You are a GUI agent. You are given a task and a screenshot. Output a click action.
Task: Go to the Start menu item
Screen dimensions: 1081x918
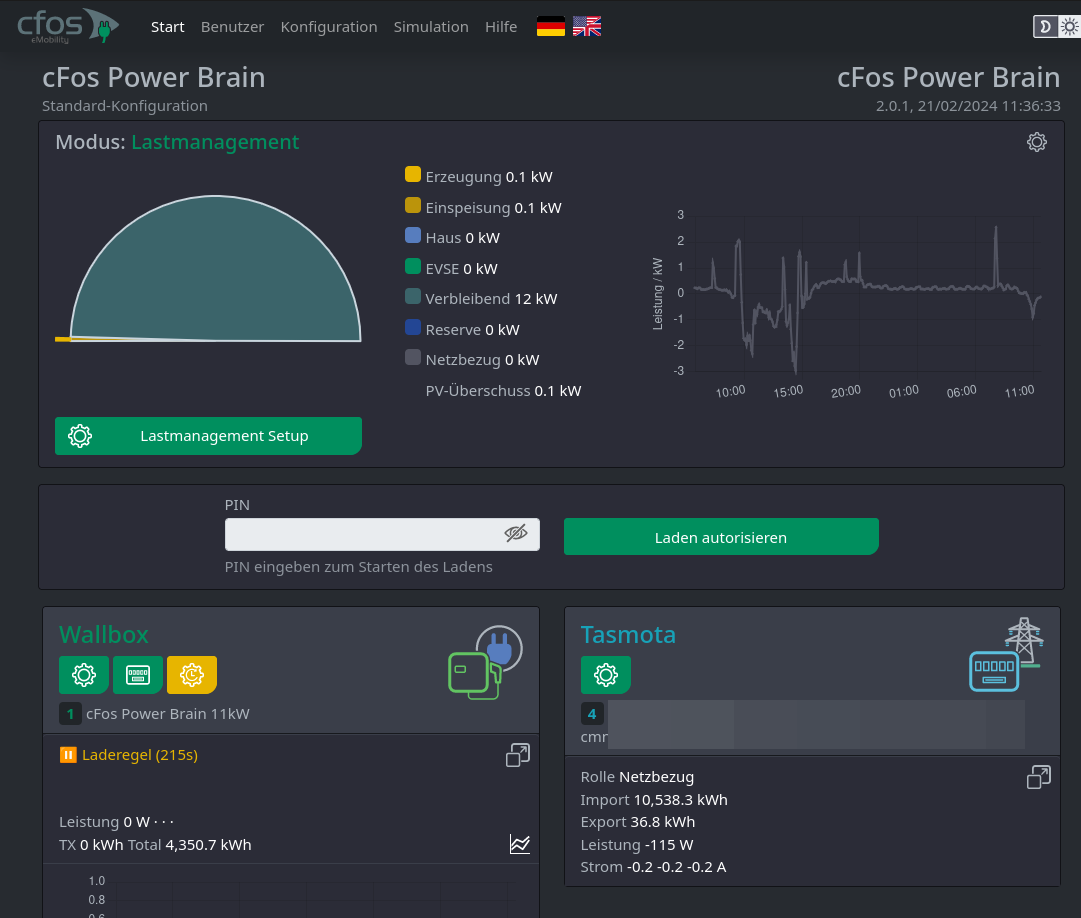coord(168,27)
